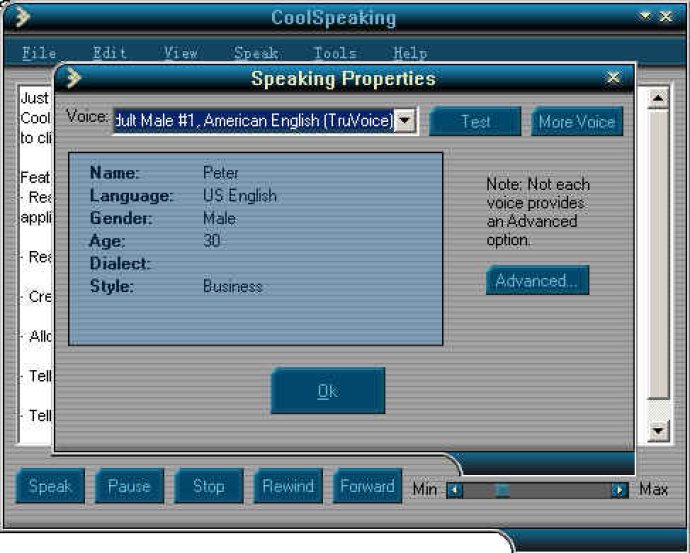Click the Test voice button
Screen dimensions: 690x553
point(475,121)
